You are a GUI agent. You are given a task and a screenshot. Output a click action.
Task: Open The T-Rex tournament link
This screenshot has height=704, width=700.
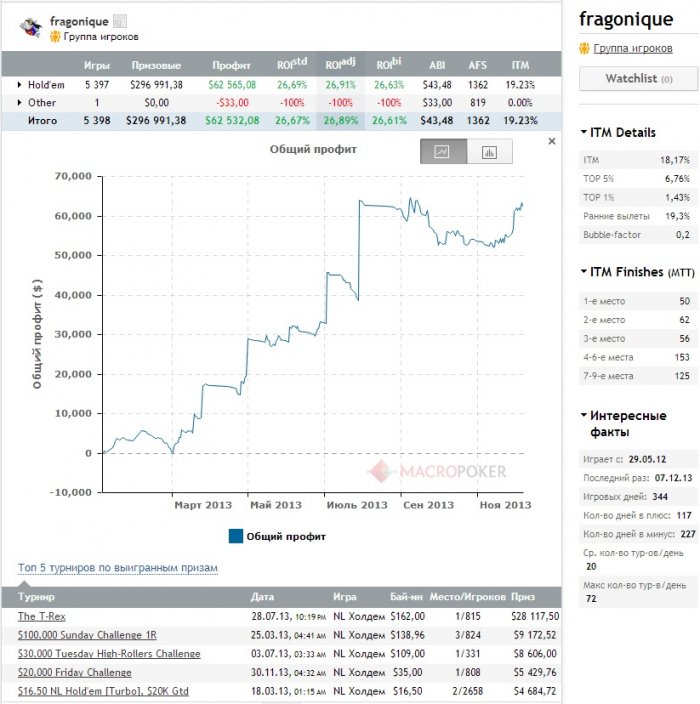tap(42, 616)
